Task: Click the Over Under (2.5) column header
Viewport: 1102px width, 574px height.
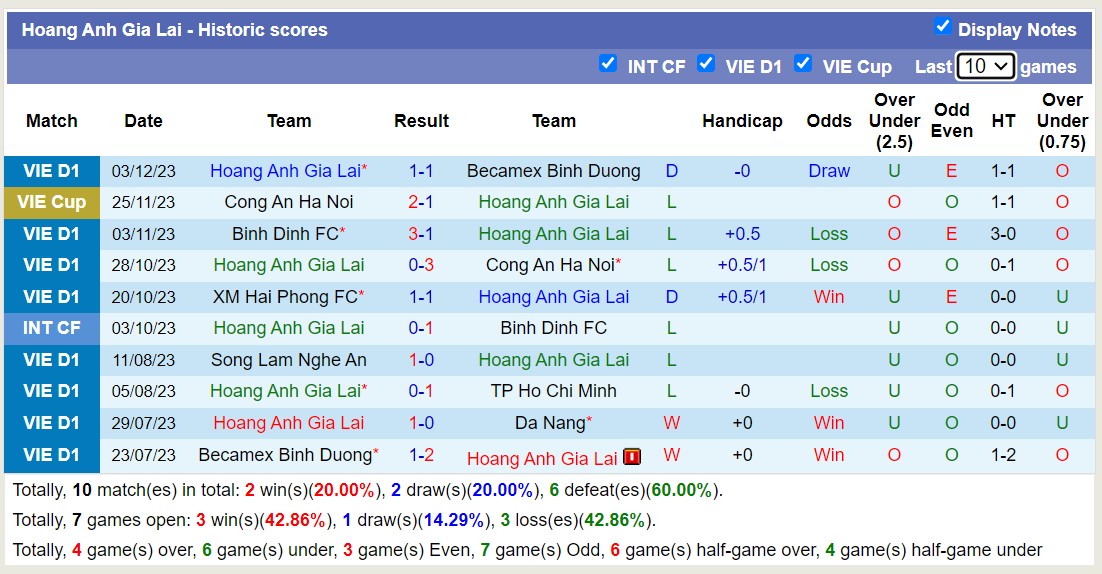Action: point(894,121)
